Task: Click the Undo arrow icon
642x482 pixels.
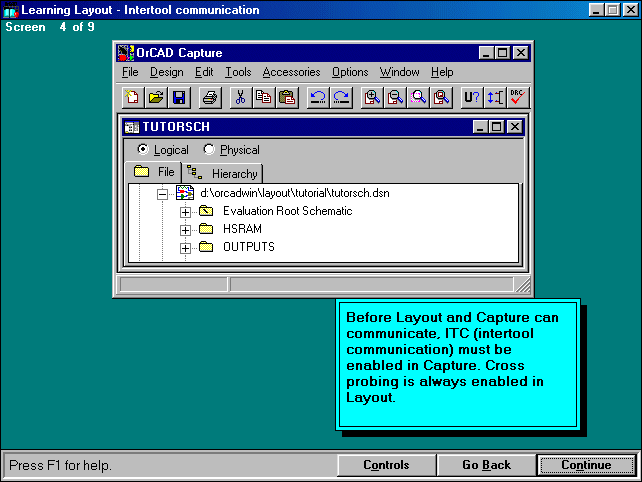Action: (317, 97)
